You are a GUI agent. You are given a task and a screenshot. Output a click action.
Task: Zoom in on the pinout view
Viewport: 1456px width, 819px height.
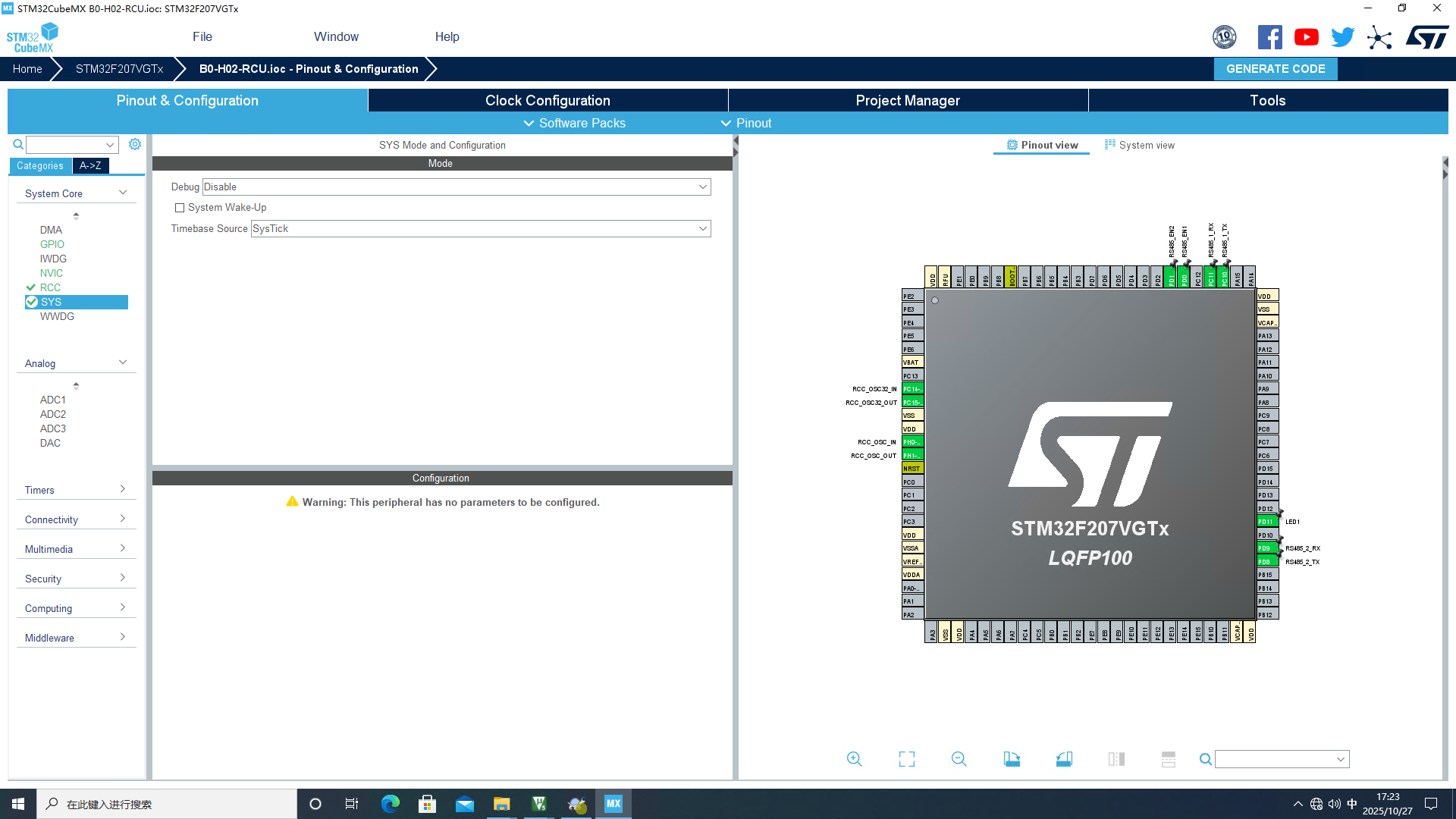tap(854, 759)
